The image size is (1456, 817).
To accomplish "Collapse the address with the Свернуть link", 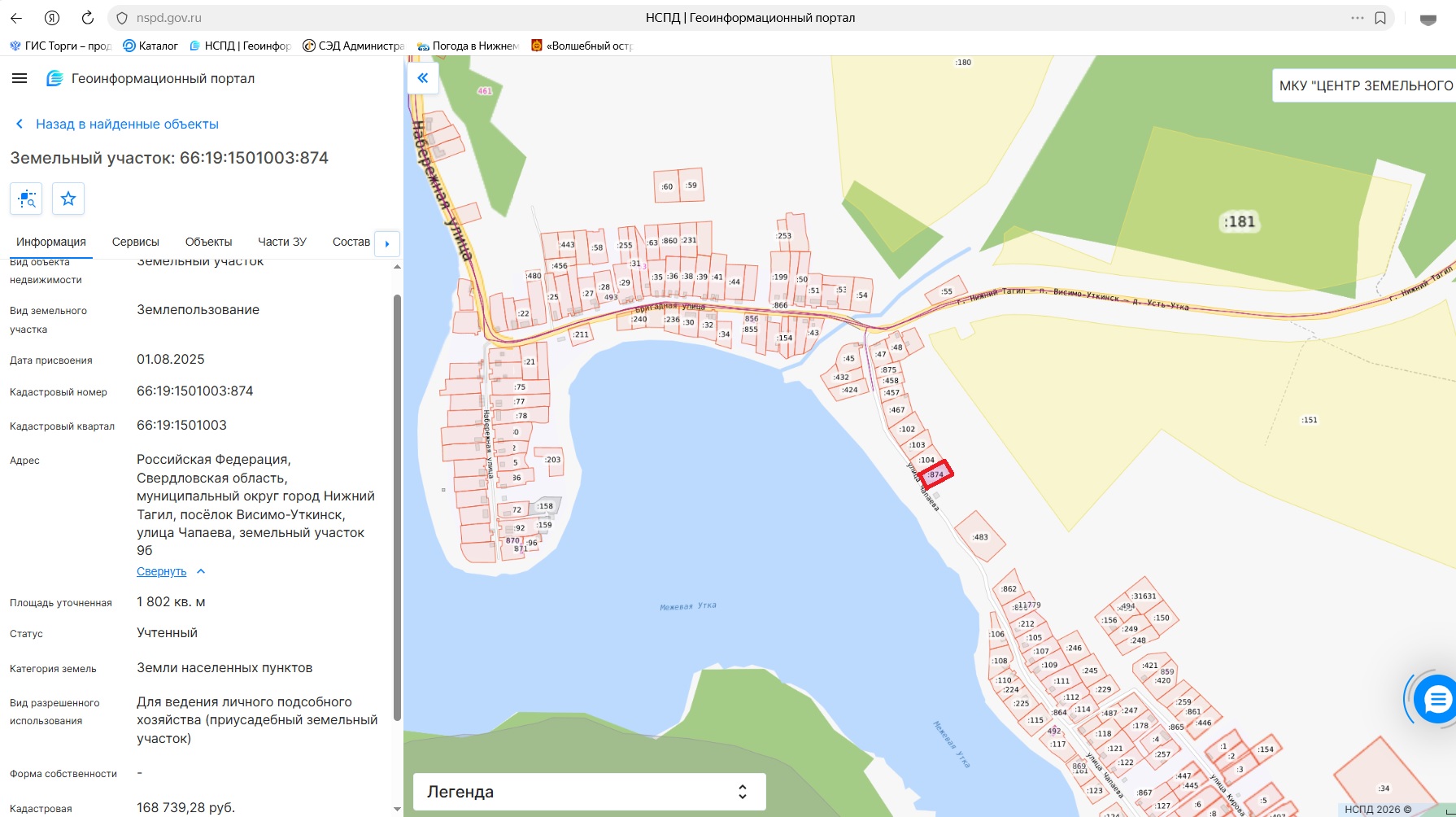I will pos(162,571).
